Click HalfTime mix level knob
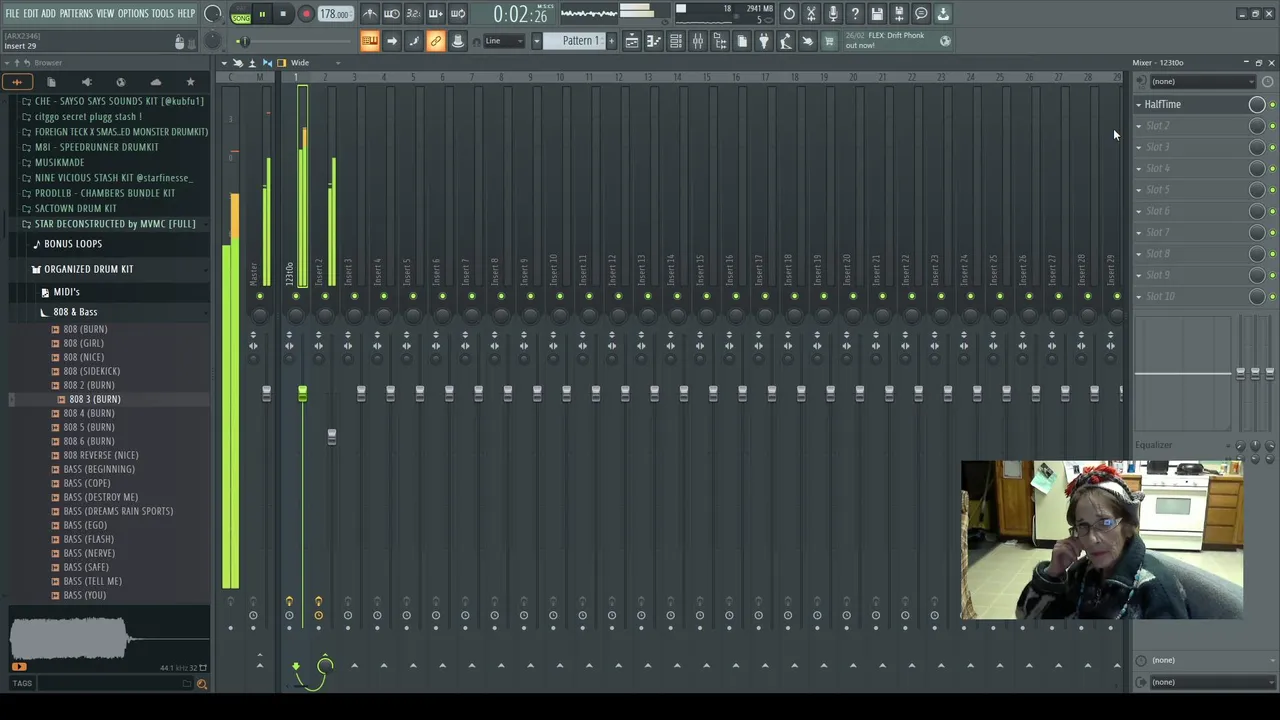 click(1257, 104)
